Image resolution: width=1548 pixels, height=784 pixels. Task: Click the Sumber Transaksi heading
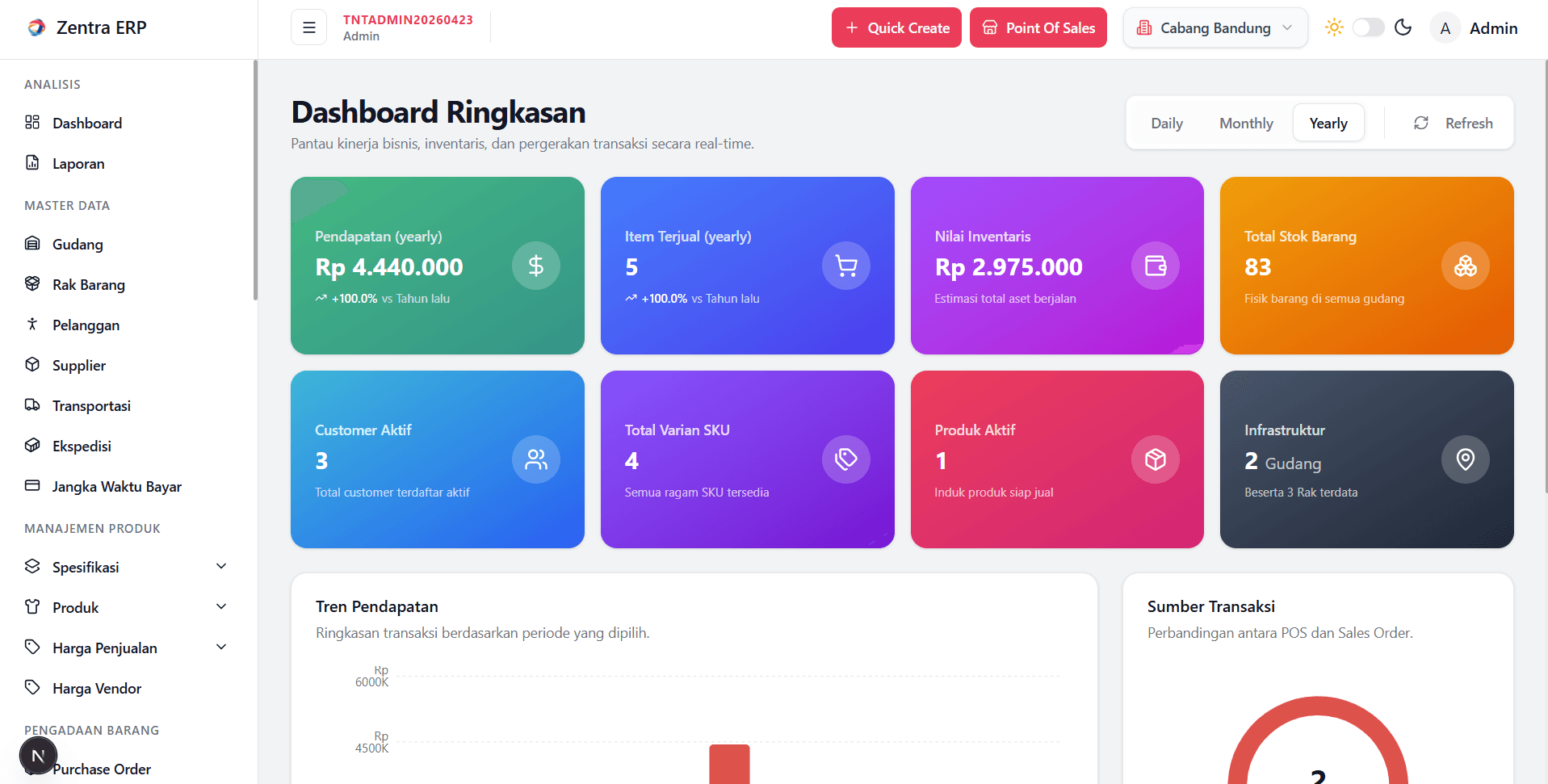[1211, 606]
